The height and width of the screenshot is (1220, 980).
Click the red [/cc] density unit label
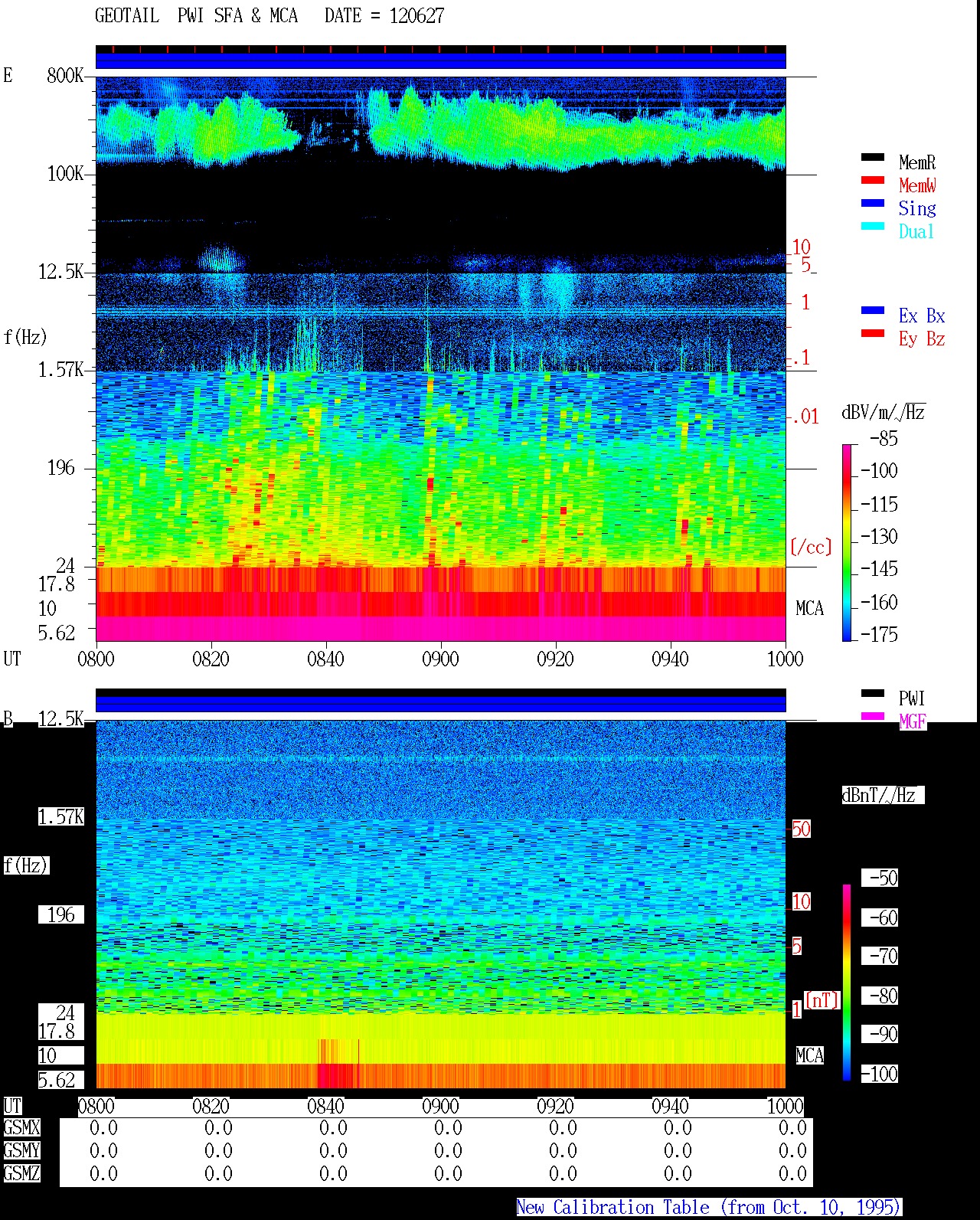point(811,547)
